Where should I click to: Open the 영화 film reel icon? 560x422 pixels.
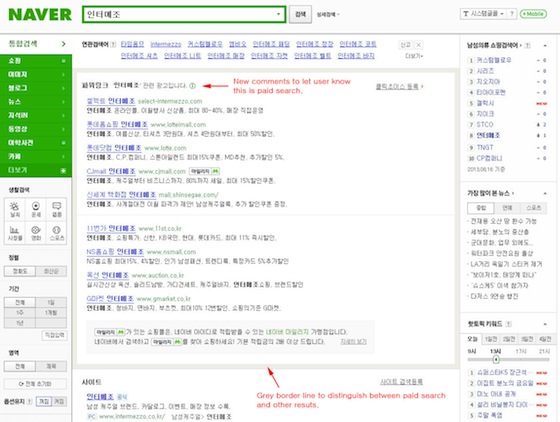tap(36, 233)
